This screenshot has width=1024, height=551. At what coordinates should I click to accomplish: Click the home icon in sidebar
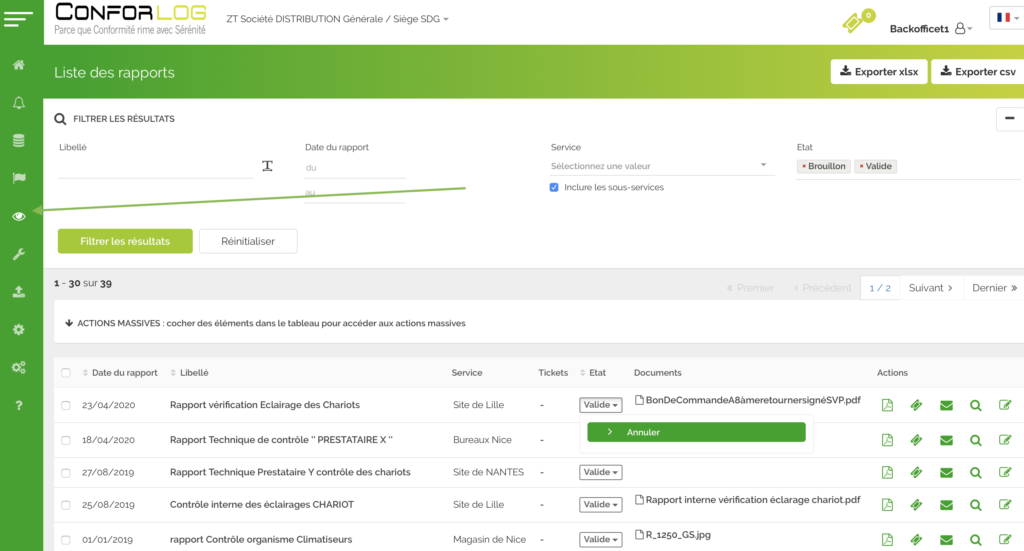point(18,65)
